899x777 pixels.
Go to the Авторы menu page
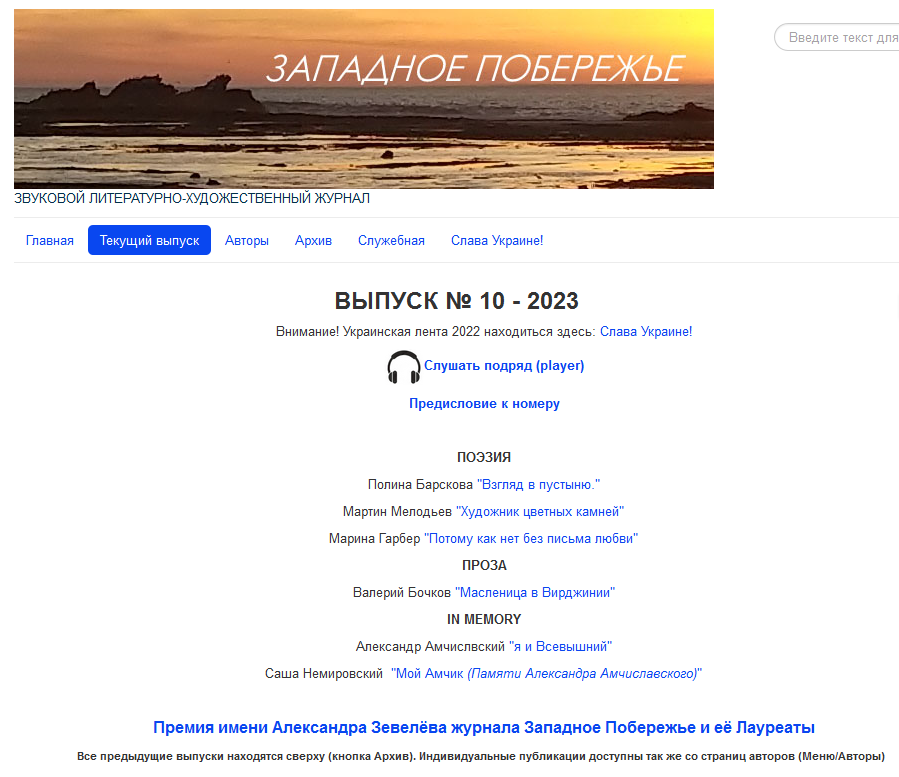(x=247, y=240)
